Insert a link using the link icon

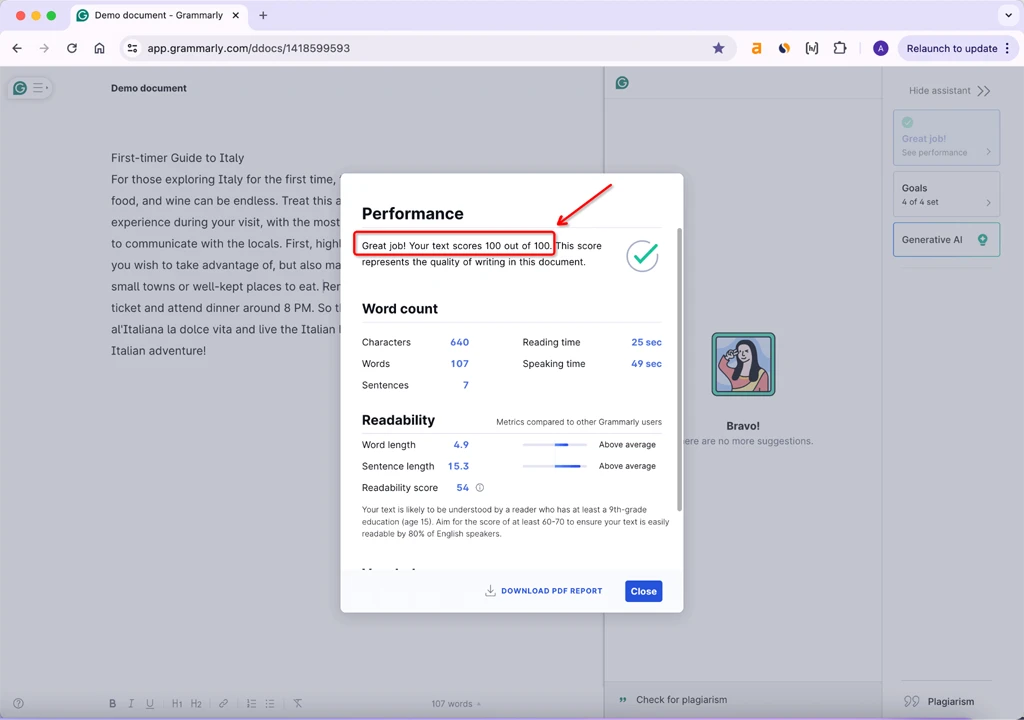(223, 704)
